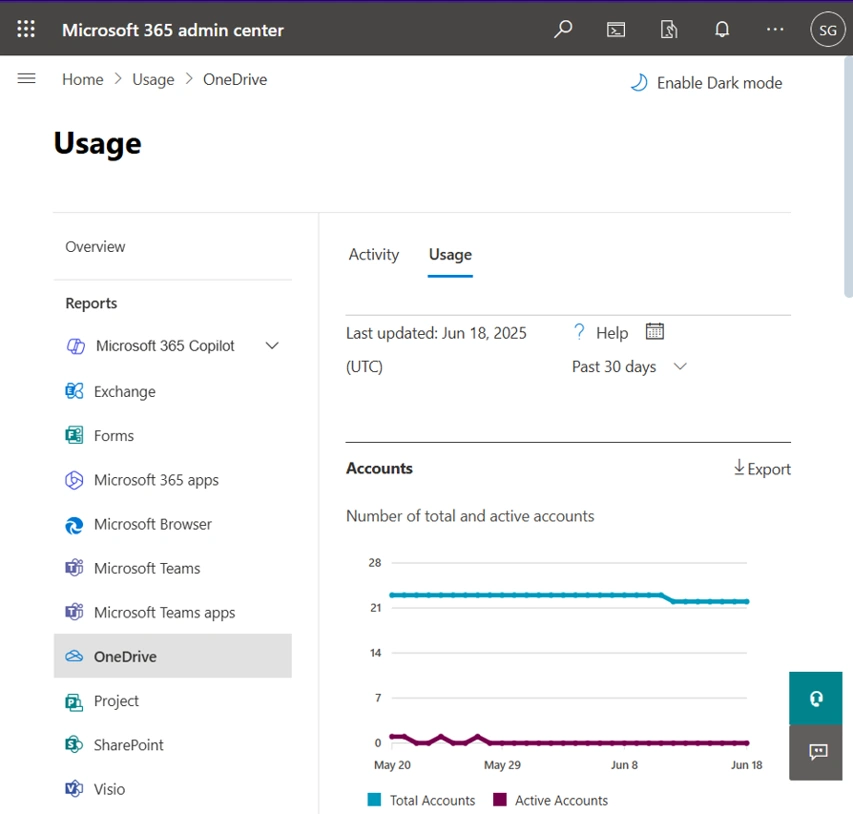Click the Exchange report icon
The width and height of the screenshot is (853, 814).
click(74, 391)
